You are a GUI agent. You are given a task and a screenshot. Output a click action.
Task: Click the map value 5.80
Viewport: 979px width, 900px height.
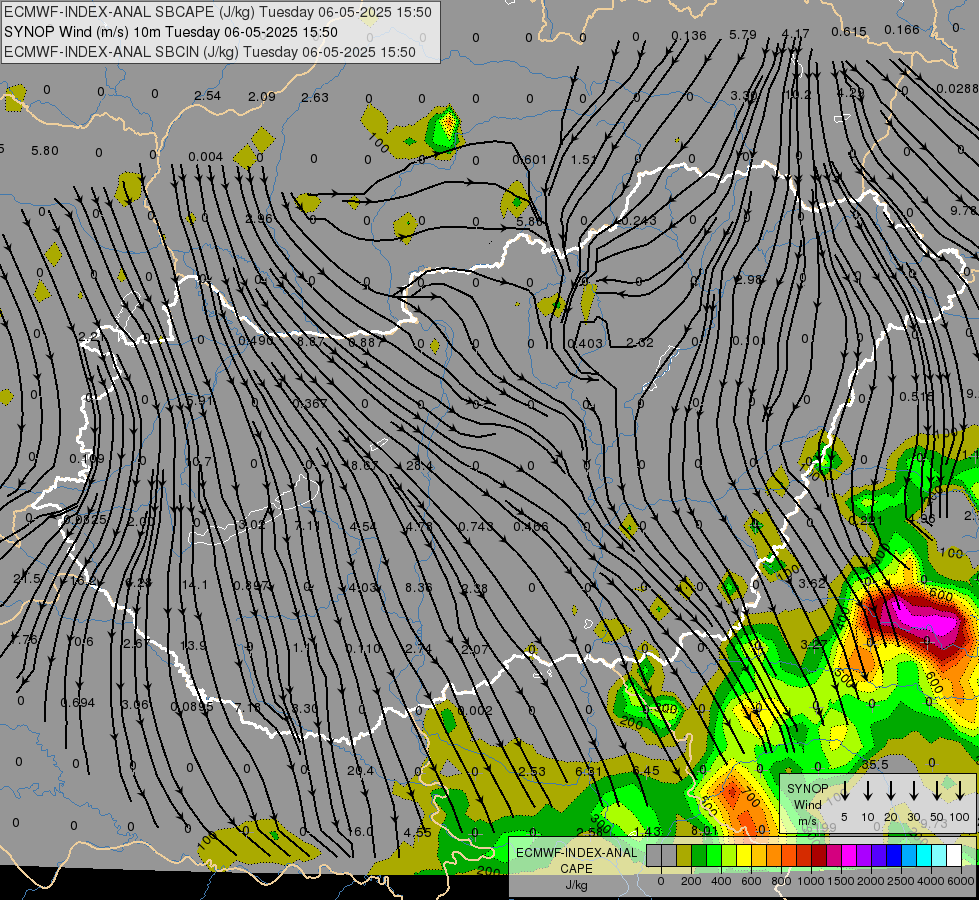click(45, 151)
